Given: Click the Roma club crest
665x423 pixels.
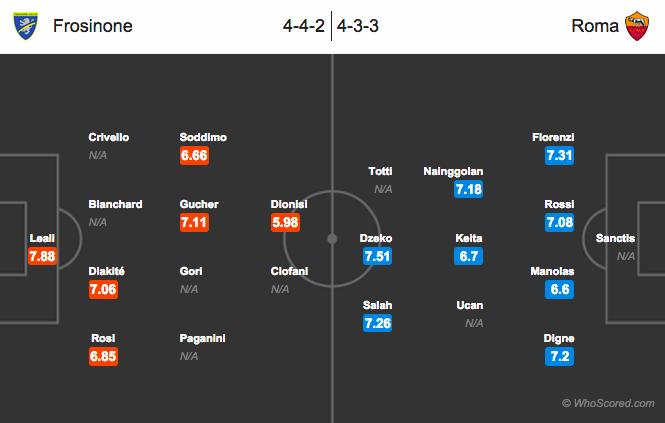Looking at the screenshot, I should coord(637,26).
